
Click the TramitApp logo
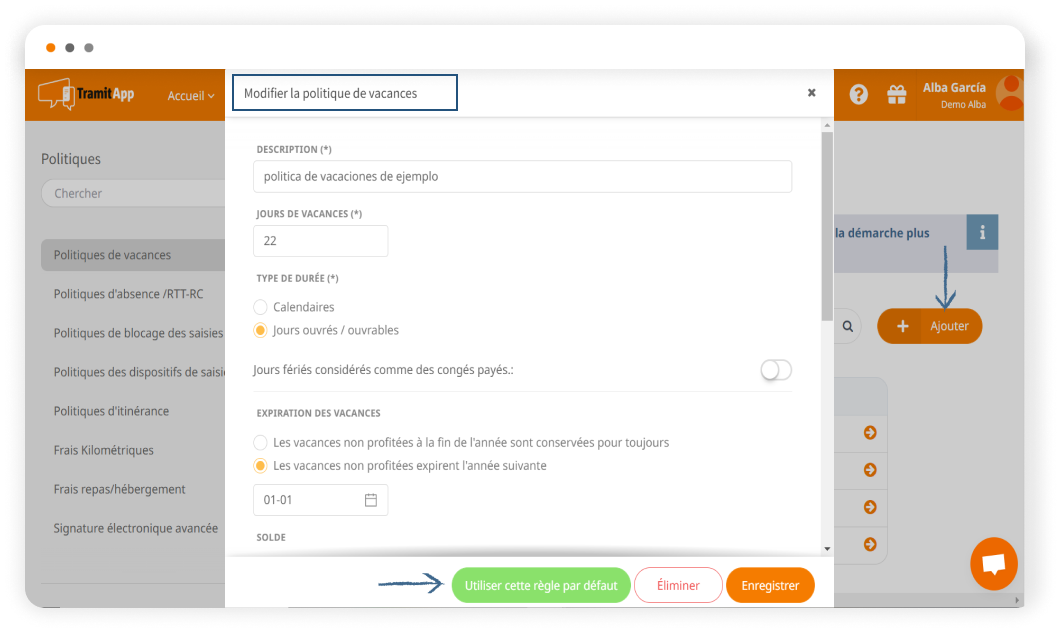(86, 95)
